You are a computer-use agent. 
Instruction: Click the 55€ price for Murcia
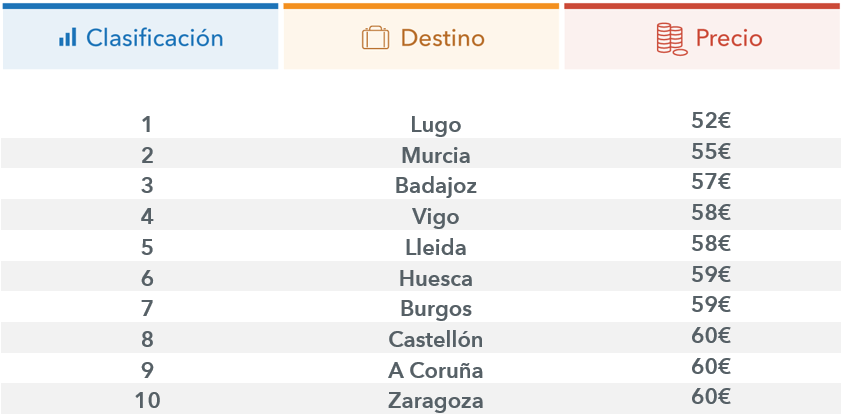711,152
